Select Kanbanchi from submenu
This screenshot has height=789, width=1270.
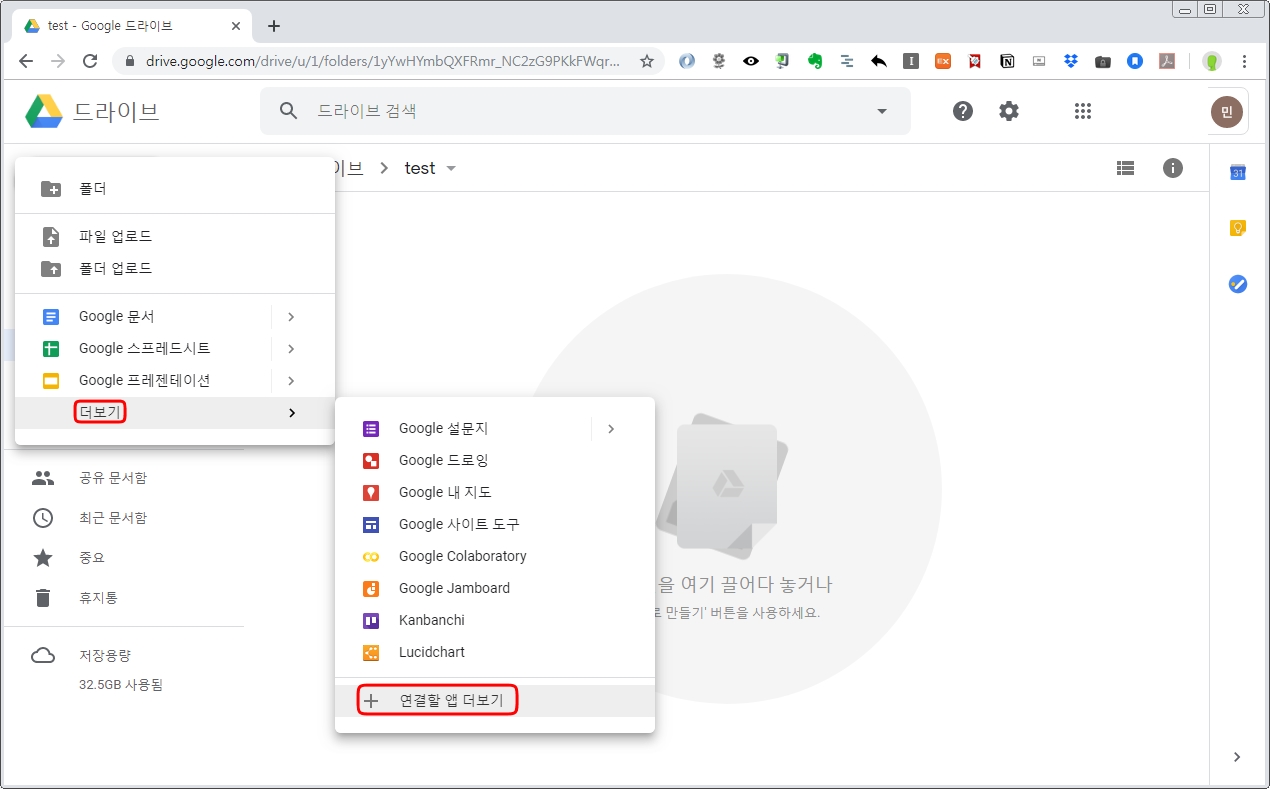495,621
